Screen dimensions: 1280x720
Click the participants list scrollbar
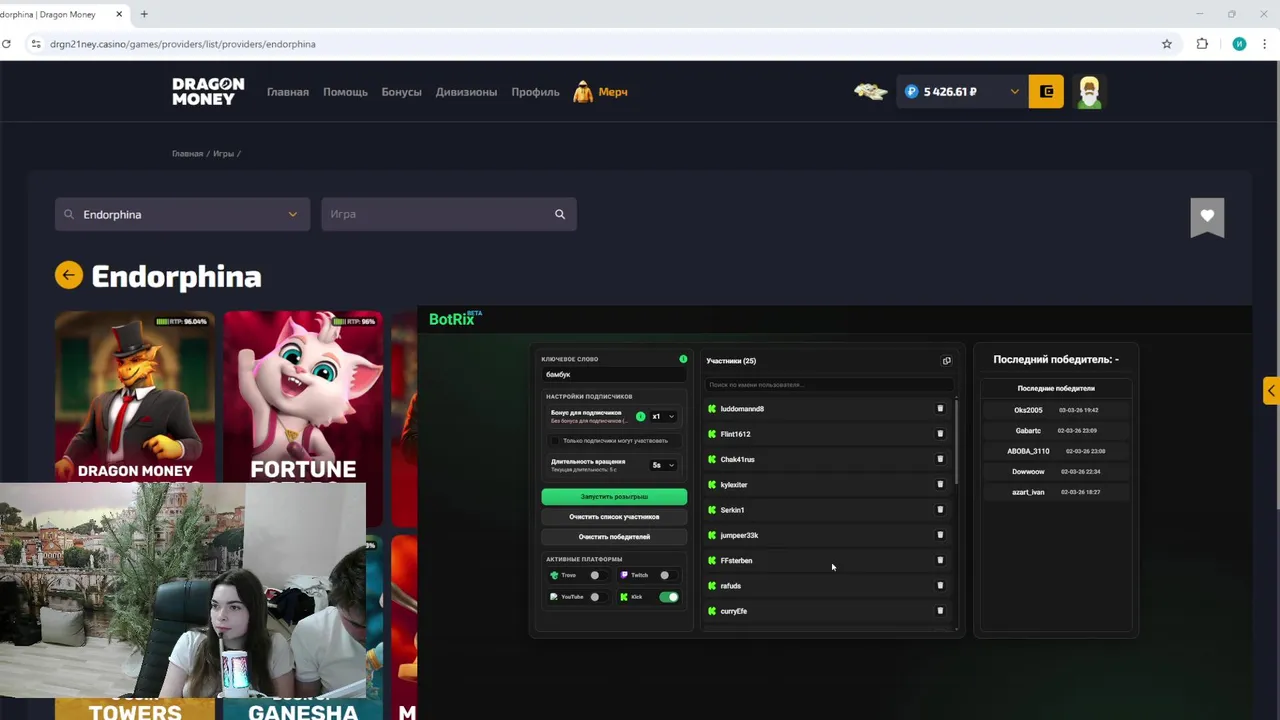957,441
